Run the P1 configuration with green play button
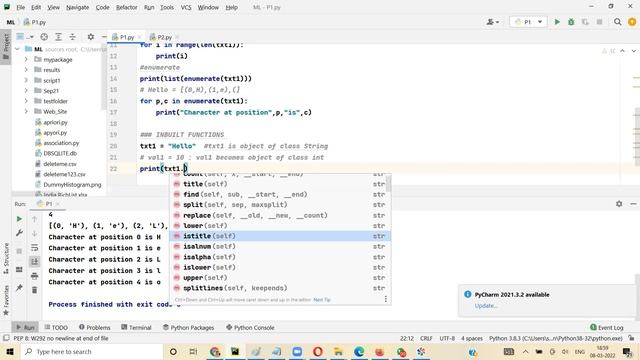Image resolution: width=640 pixels, height=360 pixels. click(557, 22)
